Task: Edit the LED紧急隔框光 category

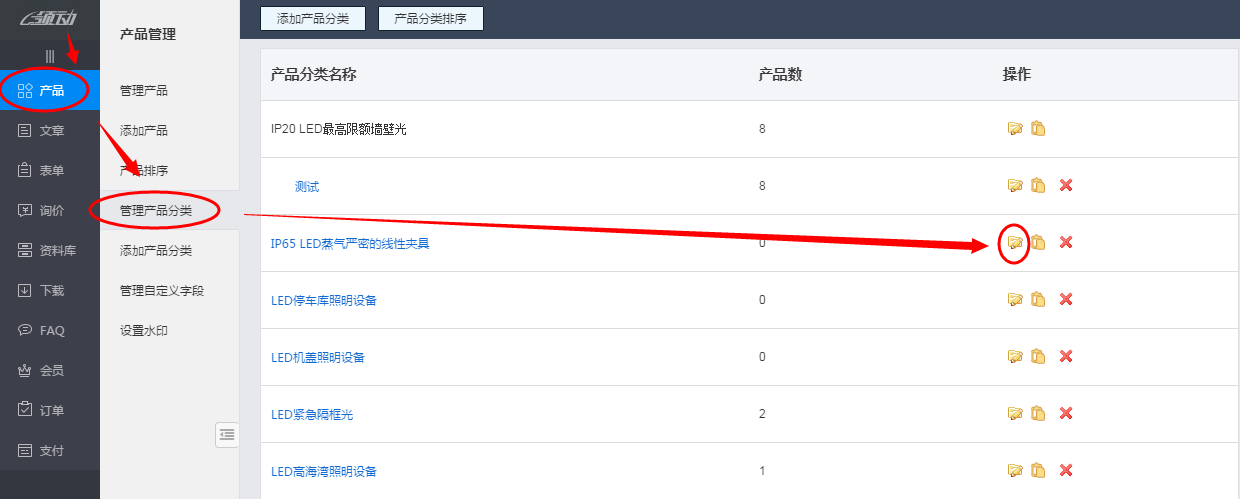Action: coord(1015,414)
